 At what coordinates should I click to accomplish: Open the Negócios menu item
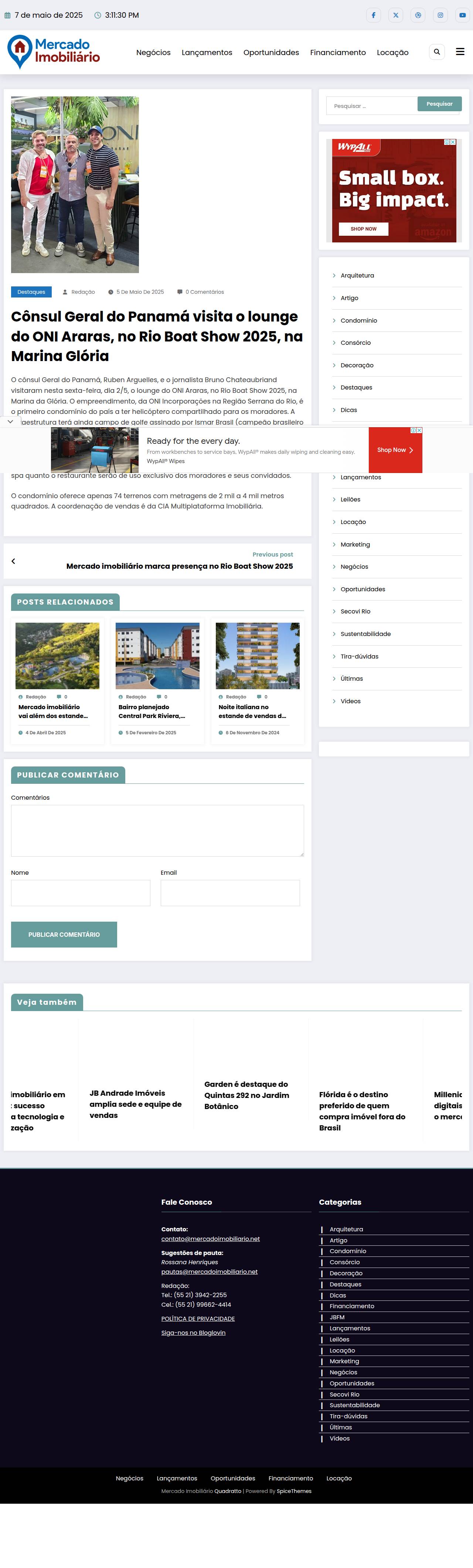pos(153,53)
